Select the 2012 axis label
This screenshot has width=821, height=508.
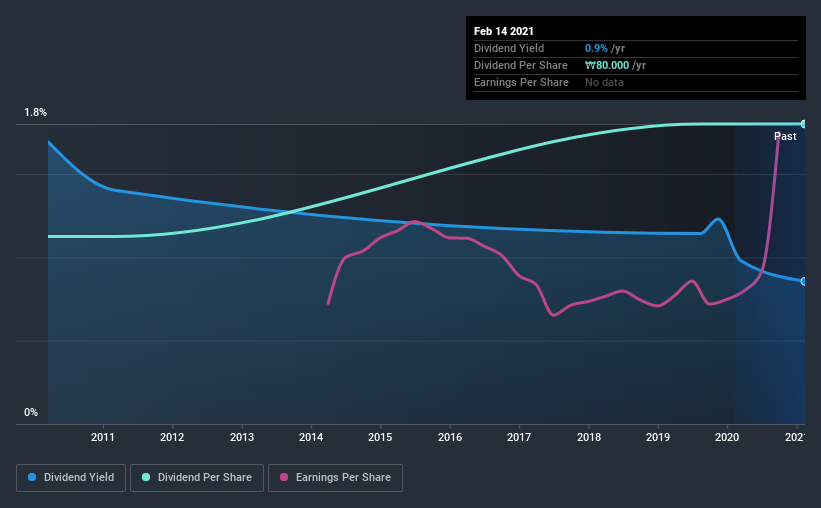coord(172,437)
